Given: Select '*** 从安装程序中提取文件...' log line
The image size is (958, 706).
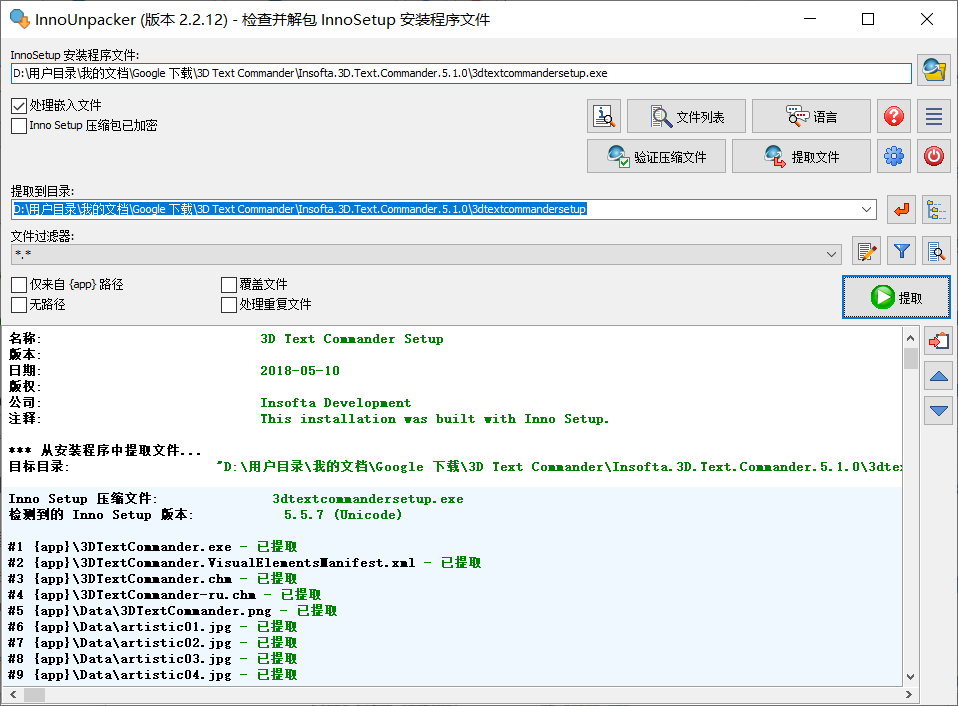Looking at the screenshot, I should [x=105, y=451].
